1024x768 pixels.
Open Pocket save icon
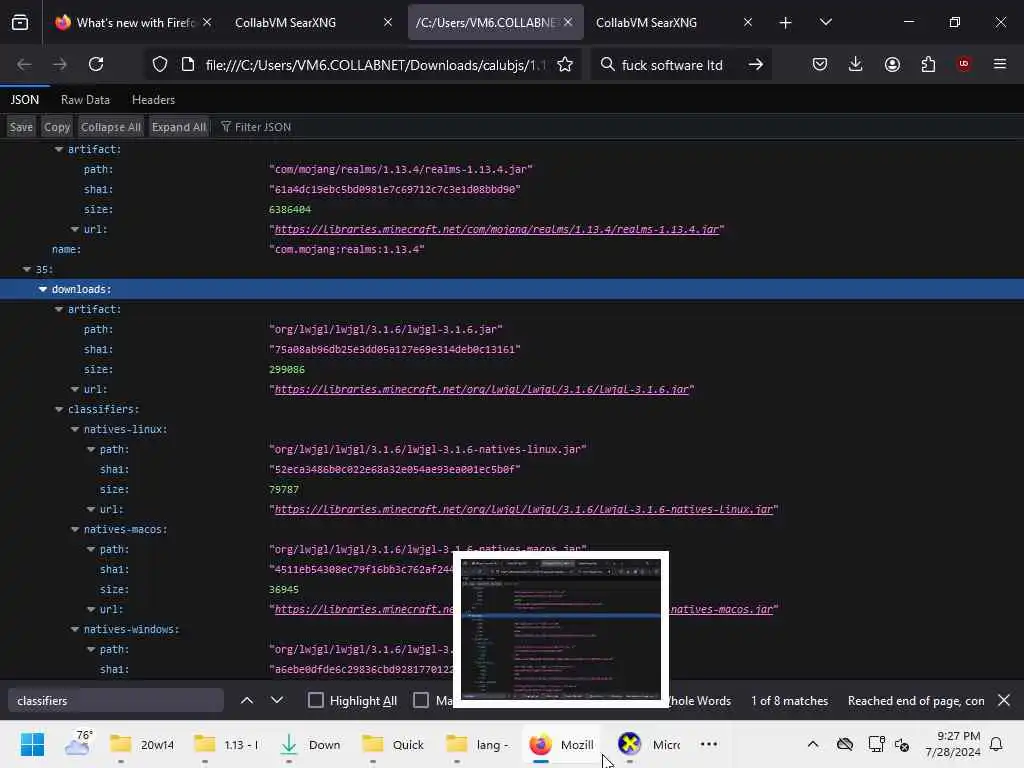pos(820,64)
